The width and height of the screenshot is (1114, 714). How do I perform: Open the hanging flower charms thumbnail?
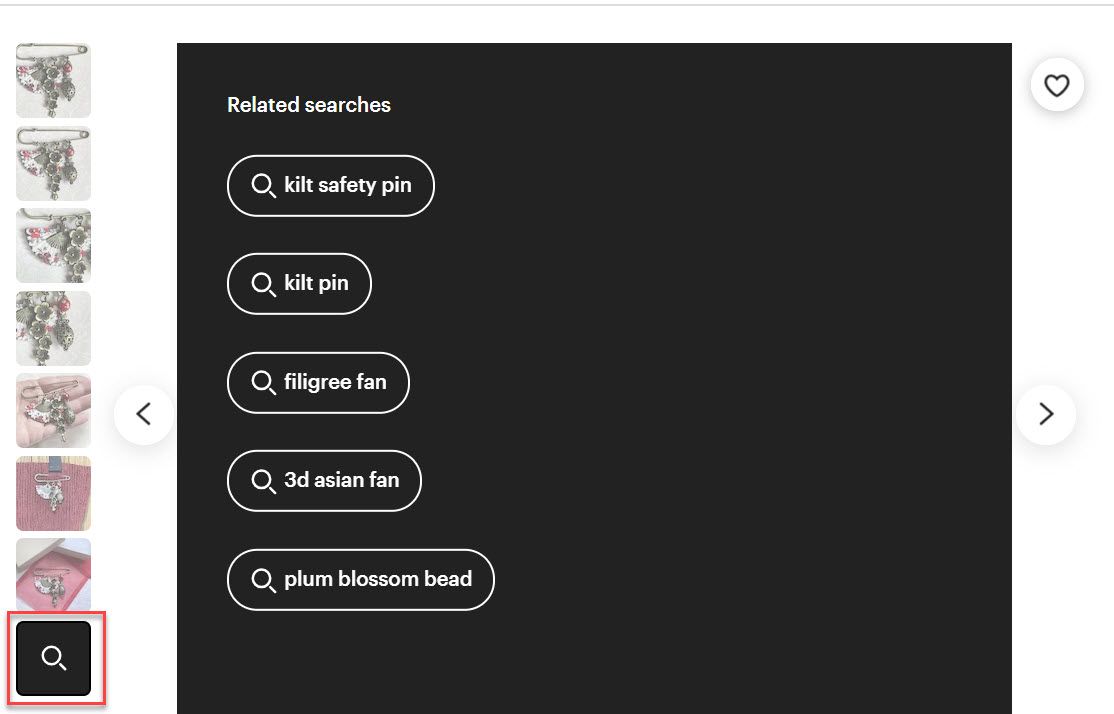[x=54, y=328]
